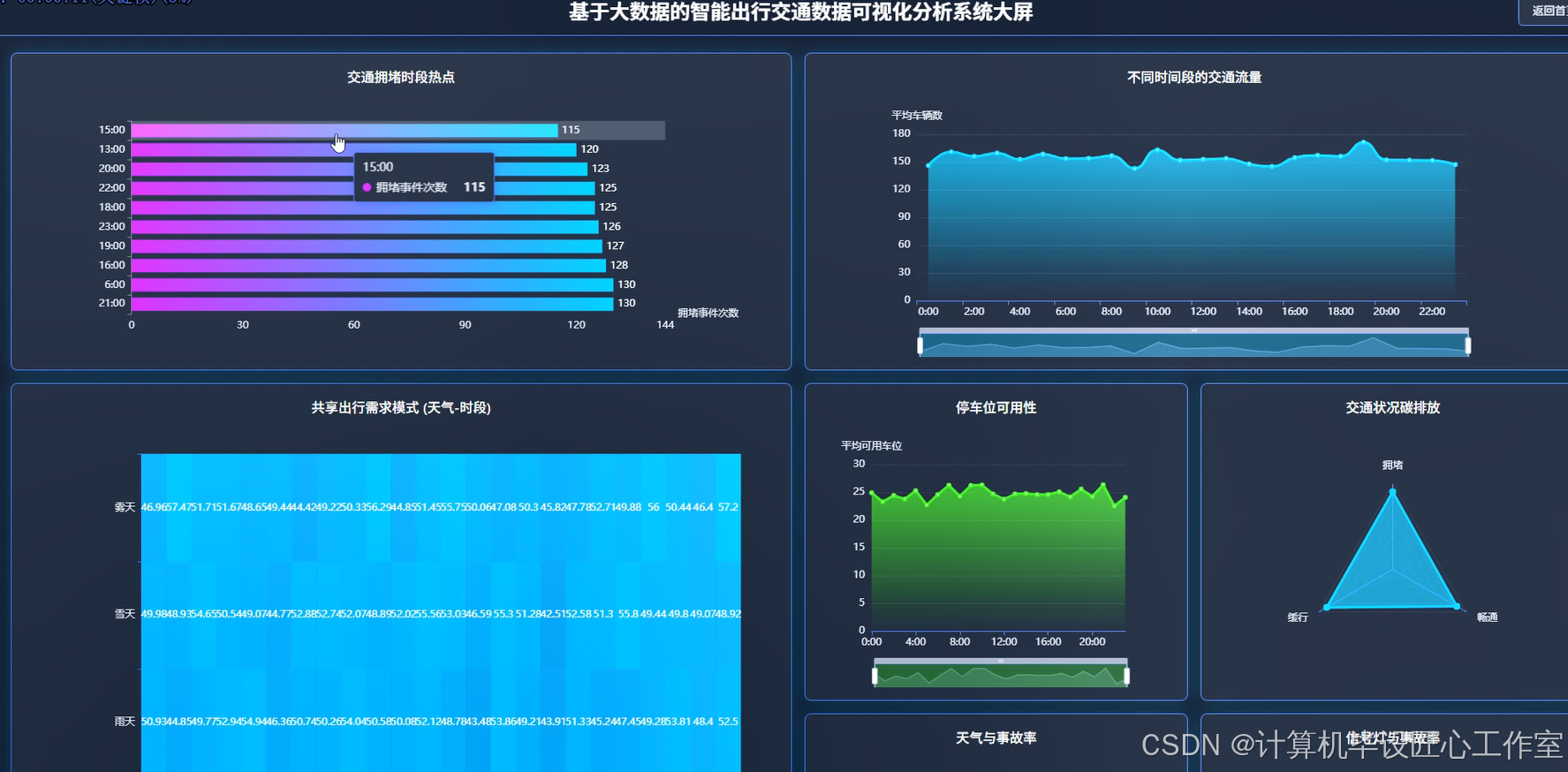Screen dimensions: 1568x772
Task: Click the 雾天 row label in heatmap
Action: coord(125,508)
